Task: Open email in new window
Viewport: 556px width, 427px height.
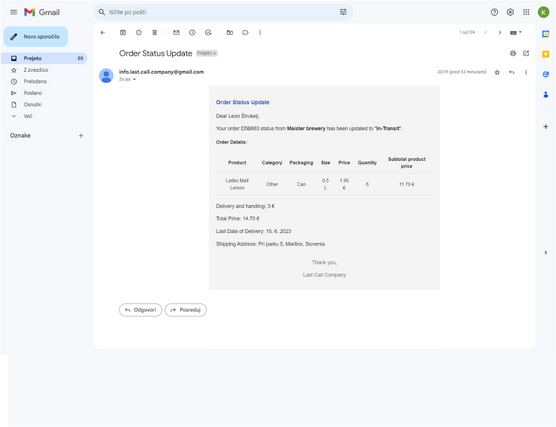Action: point(526,53)
